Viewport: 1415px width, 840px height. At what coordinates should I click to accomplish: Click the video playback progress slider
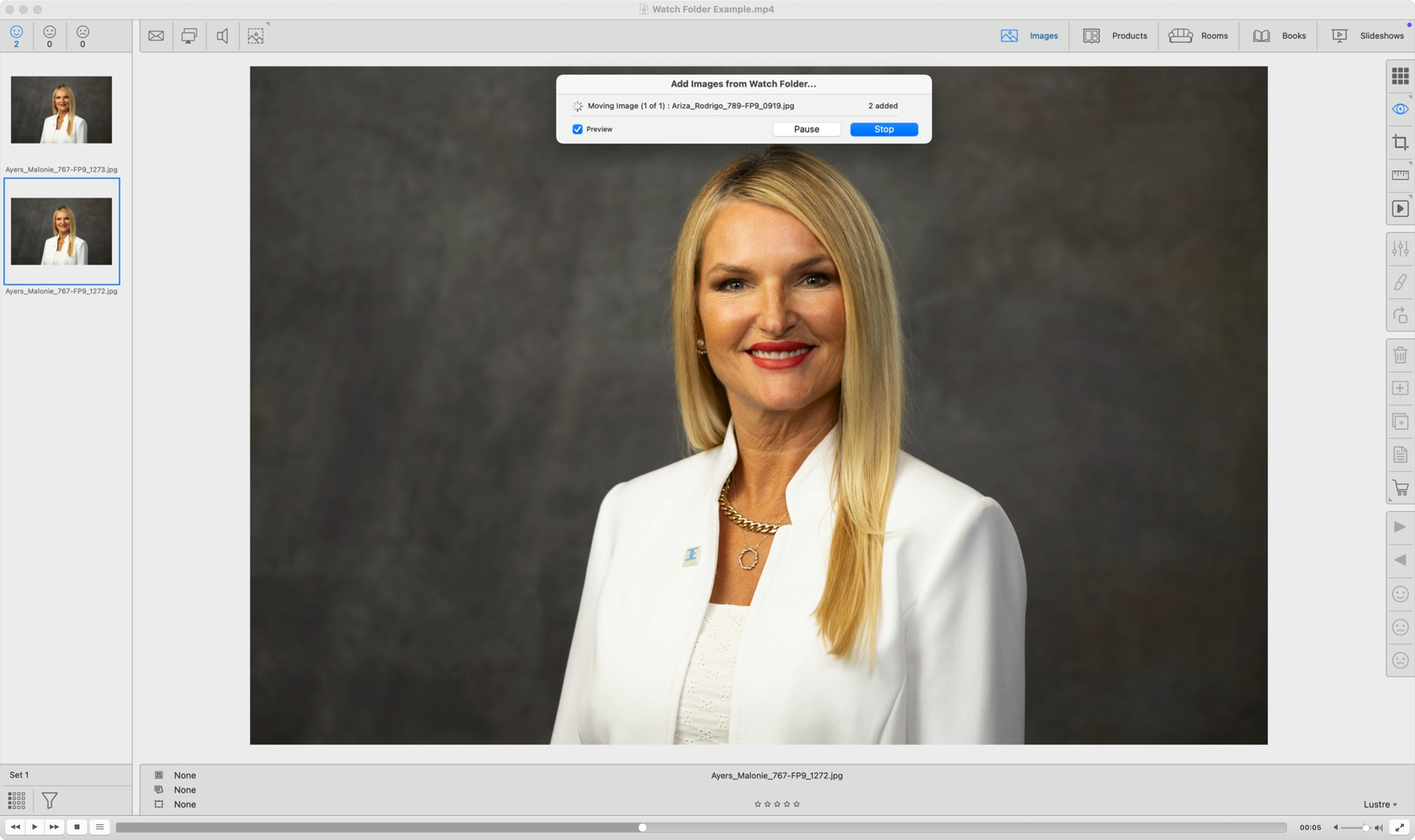pos(643,828)
